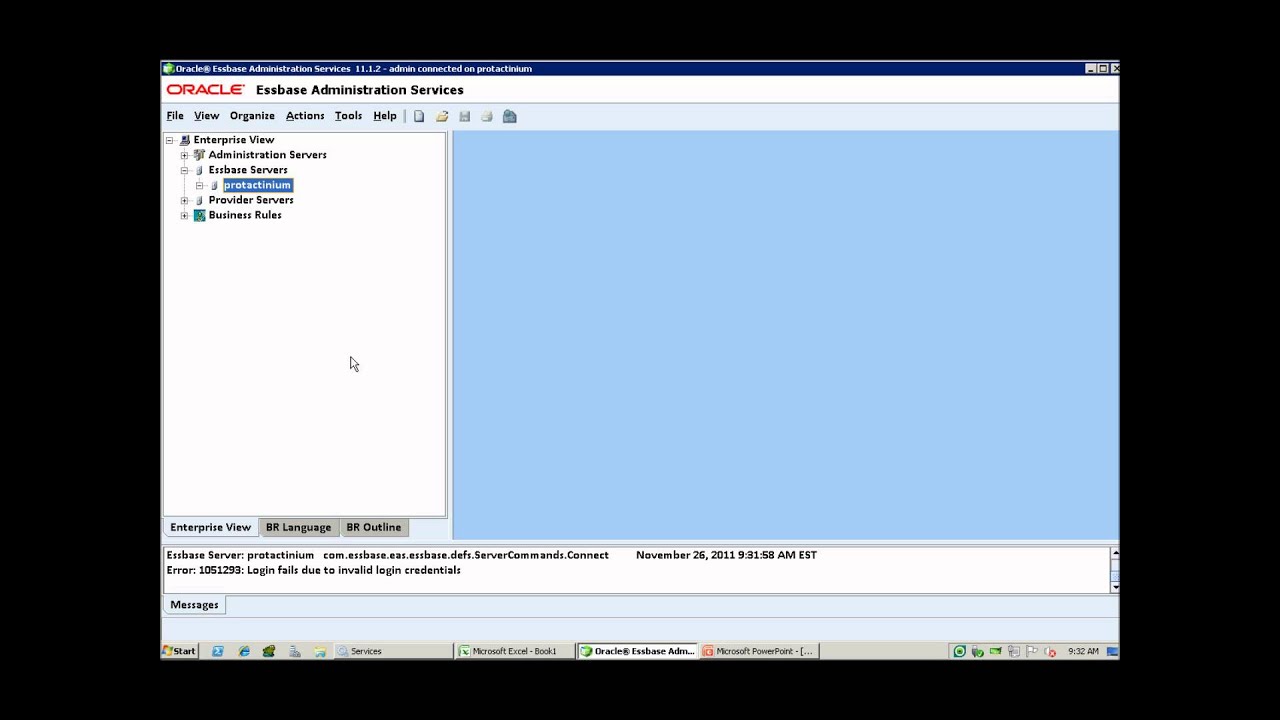Open the Windows Start menu
Image resolution: width=1280 pixels, height=720 pixels.
(x=180, y=651)
